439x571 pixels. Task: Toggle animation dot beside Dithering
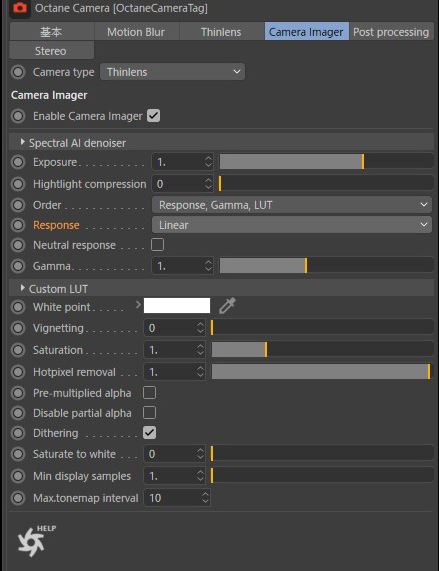pyautogui.click(x=18, y=433)
